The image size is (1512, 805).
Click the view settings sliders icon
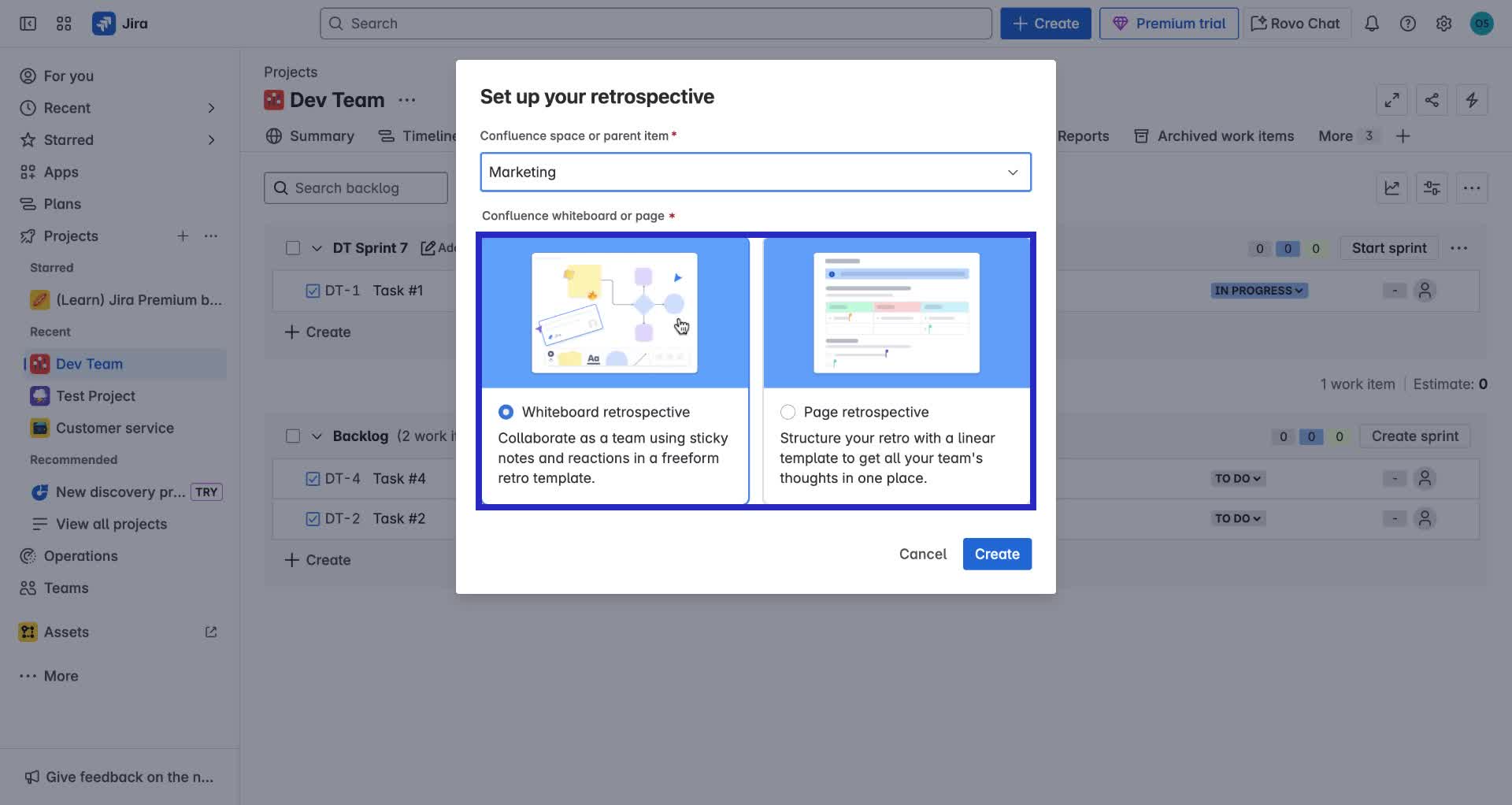[x=1431, y=187]
